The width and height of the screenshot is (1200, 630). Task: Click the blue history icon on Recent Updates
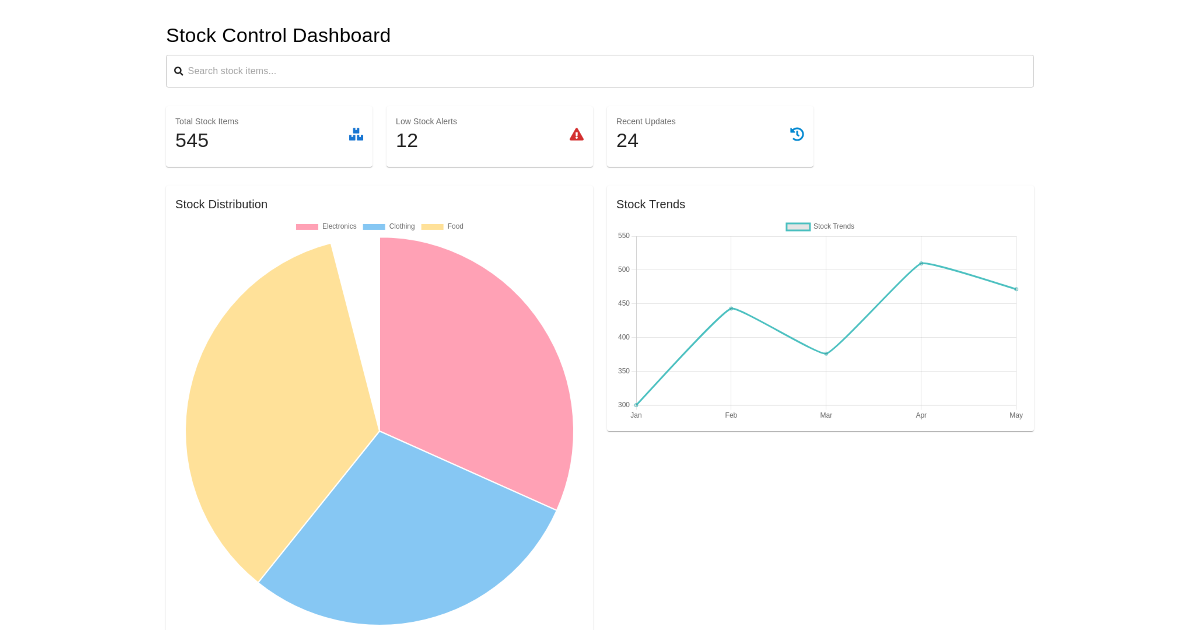point(797,134)
